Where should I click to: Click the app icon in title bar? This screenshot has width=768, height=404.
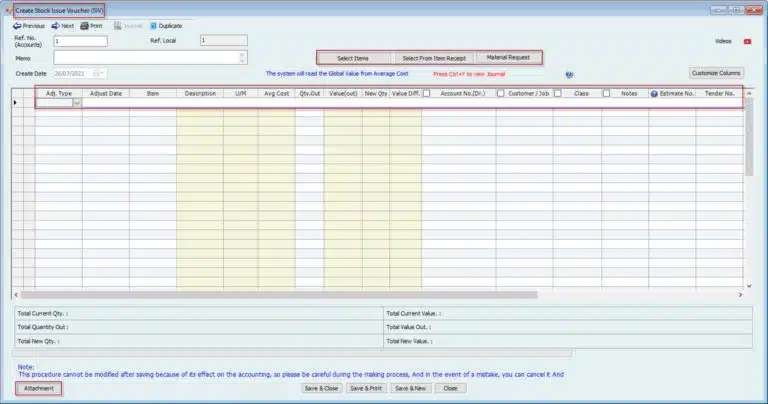tap(8, 10)
